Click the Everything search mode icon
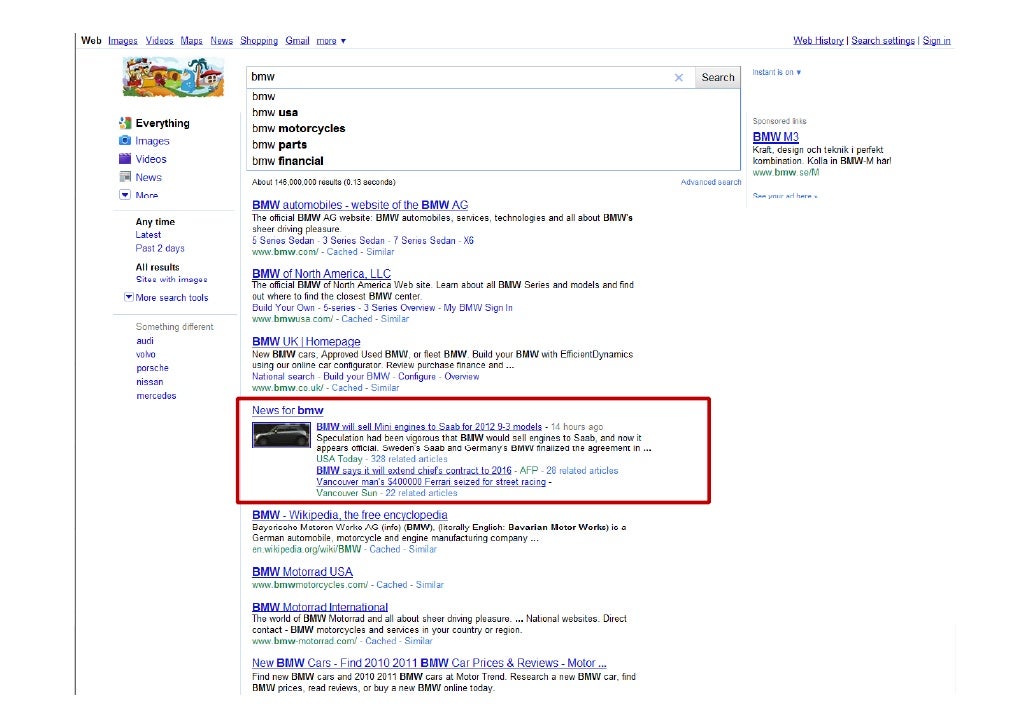This screenshot has height=728, width=1030. tap(125, 123)
